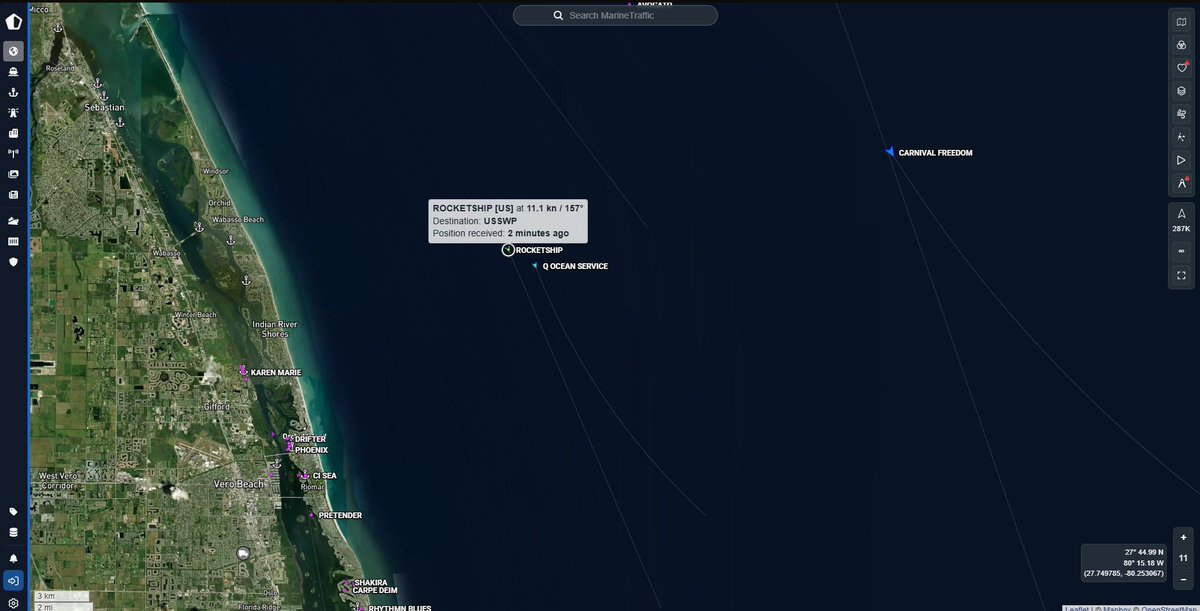Click the USSWP destination text in tooltip
This screenshot has height=611, width=1200.
tap(500, 220)
